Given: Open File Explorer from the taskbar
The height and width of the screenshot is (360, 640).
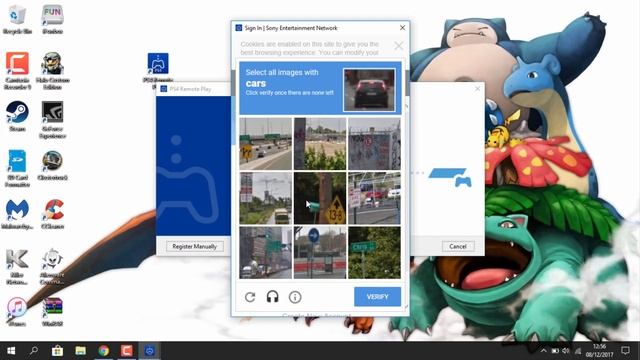Looking at the screenshot, I should (x=80, y=351).
